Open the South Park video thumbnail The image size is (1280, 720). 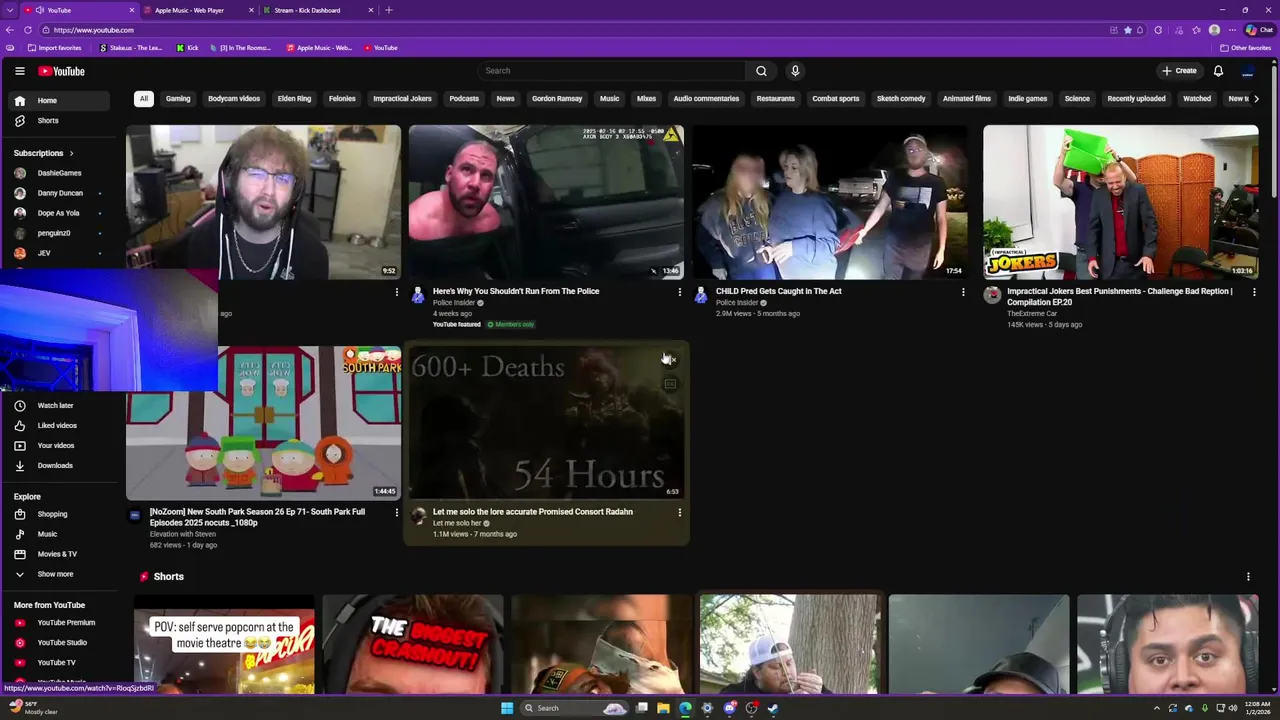264,423
